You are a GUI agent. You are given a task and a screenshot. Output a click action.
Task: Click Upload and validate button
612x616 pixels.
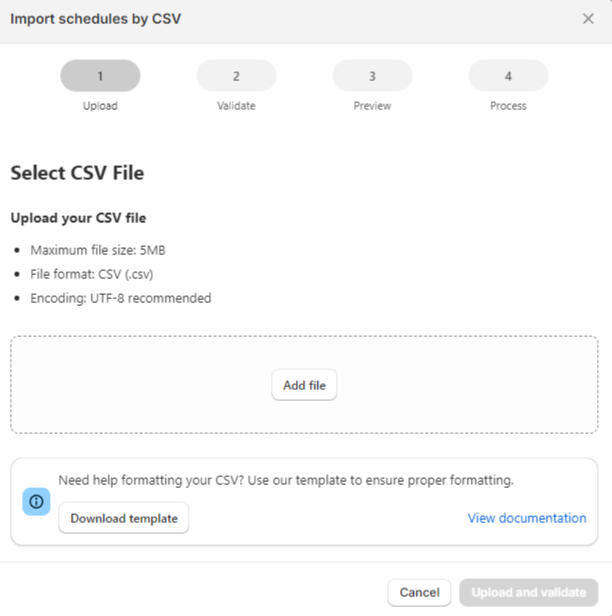(529, 593)
